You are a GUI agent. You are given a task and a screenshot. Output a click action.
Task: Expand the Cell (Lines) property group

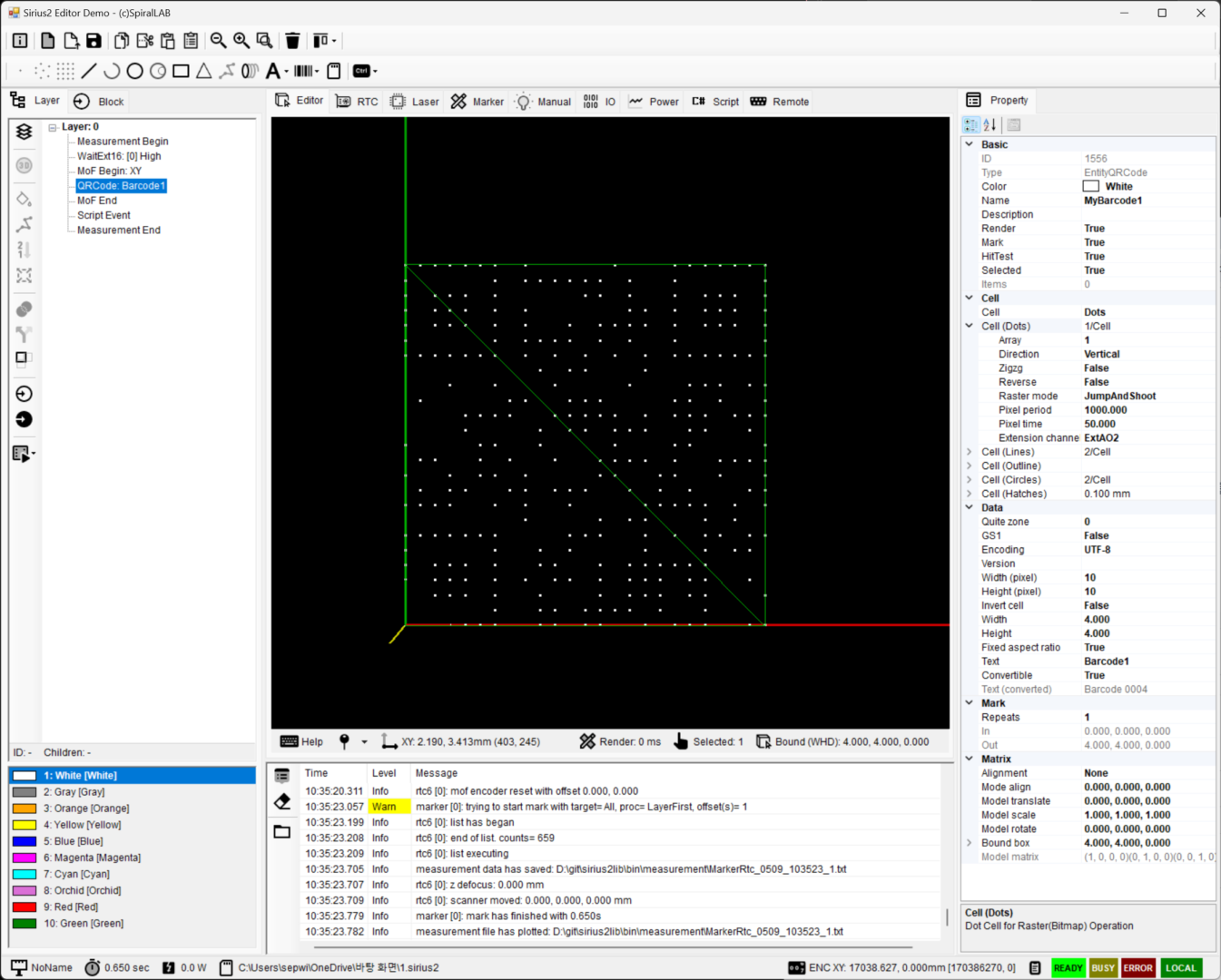pos(969,452)
